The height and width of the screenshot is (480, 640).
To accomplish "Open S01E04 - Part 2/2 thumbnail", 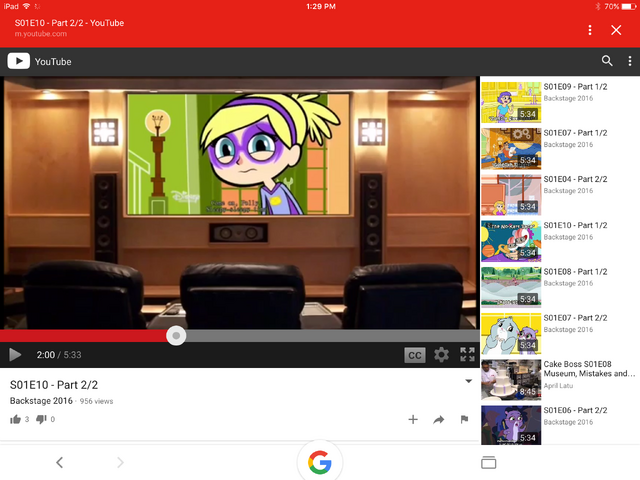I will tap(511, 195).
